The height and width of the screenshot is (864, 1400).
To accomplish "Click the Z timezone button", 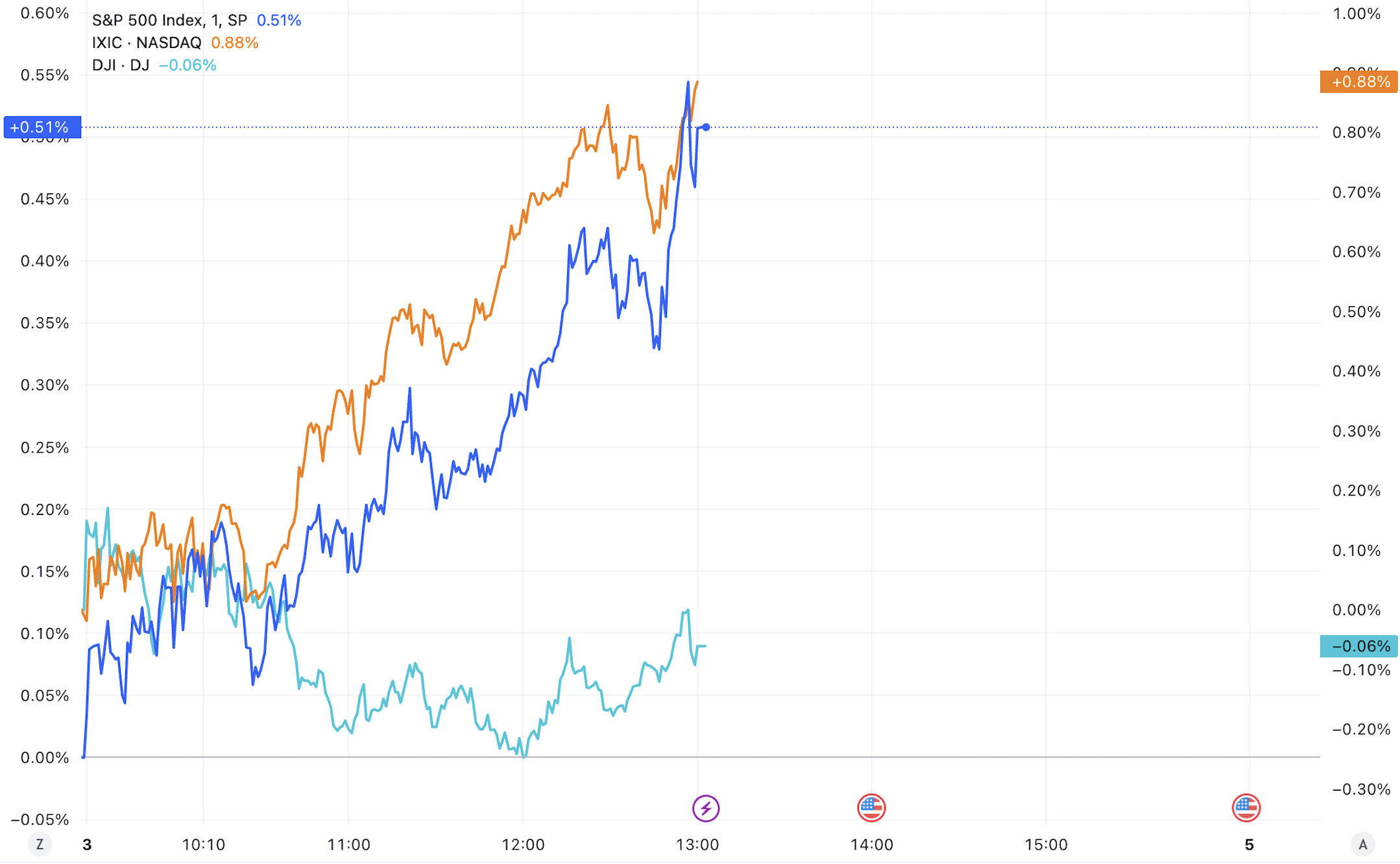I will pyautogui.click(x=40, y=845).
